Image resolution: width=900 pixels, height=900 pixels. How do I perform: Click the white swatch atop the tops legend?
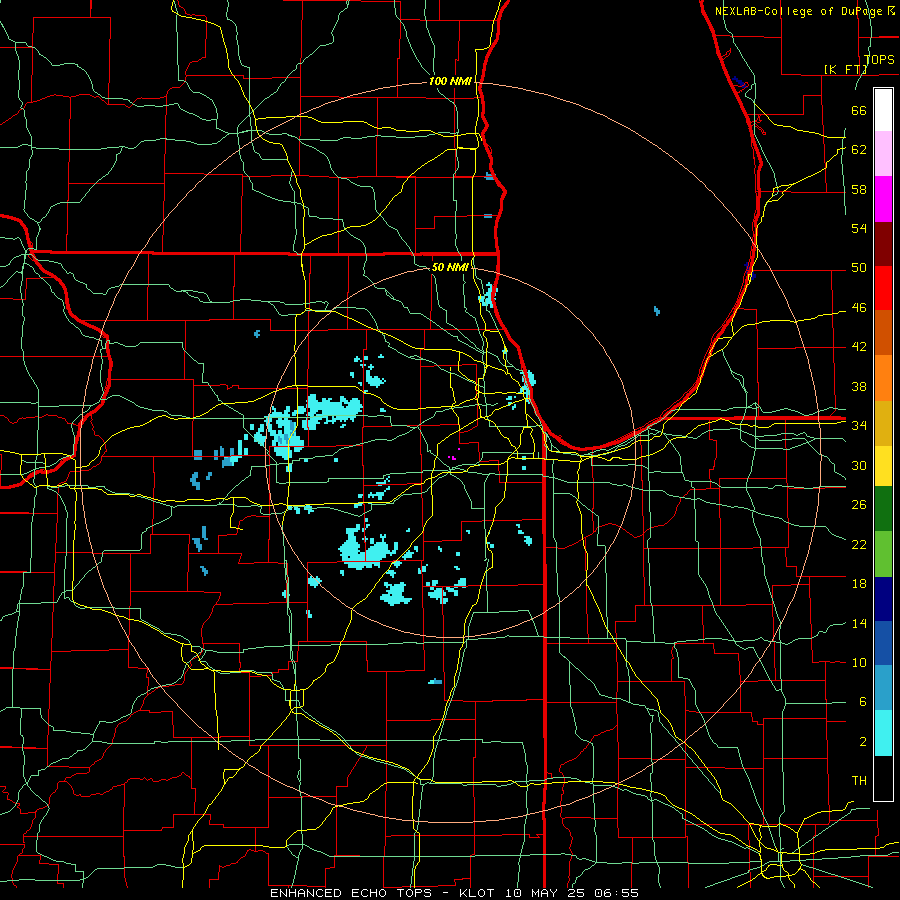coord(883,110)
